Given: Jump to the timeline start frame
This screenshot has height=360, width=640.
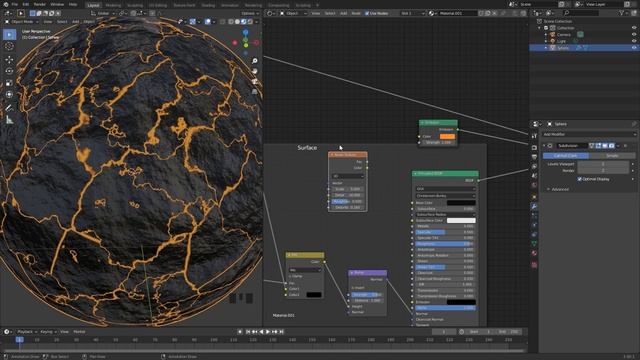Looking at the screenshot, I should click(x=248, y=332).
